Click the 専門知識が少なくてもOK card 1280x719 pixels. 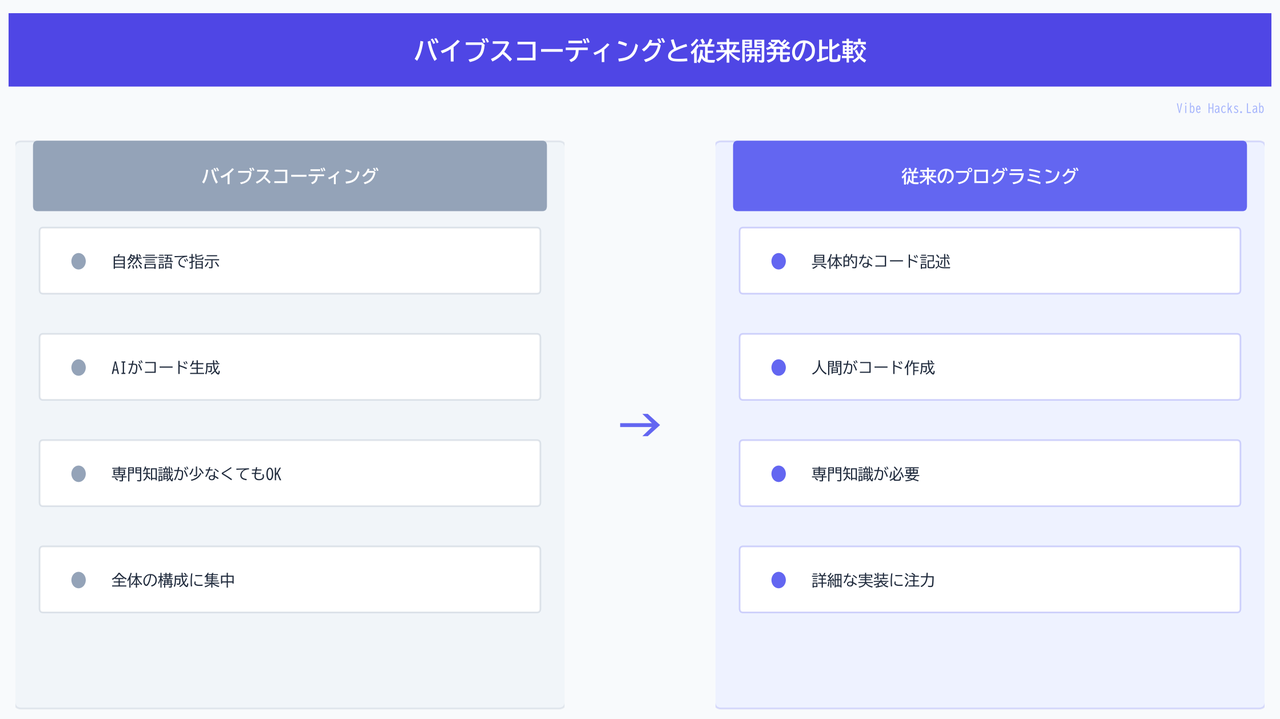click(290, 473)
